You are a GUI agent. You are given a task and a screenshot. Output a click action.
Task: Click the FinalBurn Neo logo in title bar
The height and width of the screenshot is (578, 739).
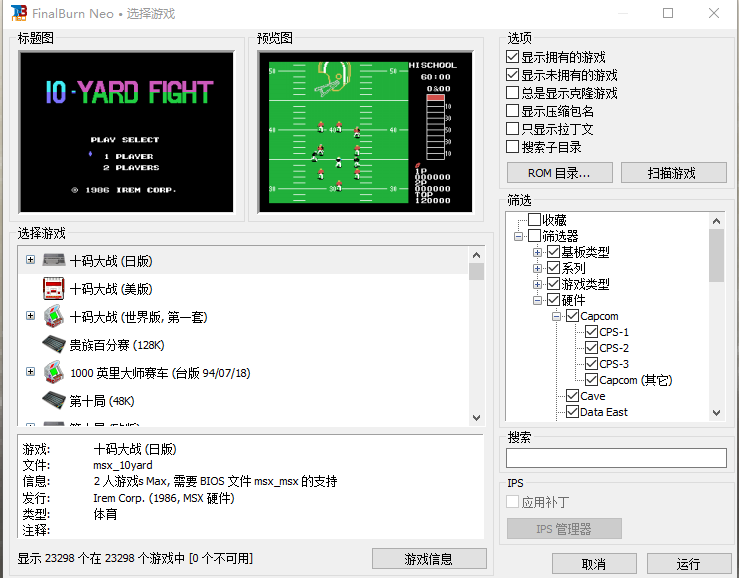pos(19,13)
